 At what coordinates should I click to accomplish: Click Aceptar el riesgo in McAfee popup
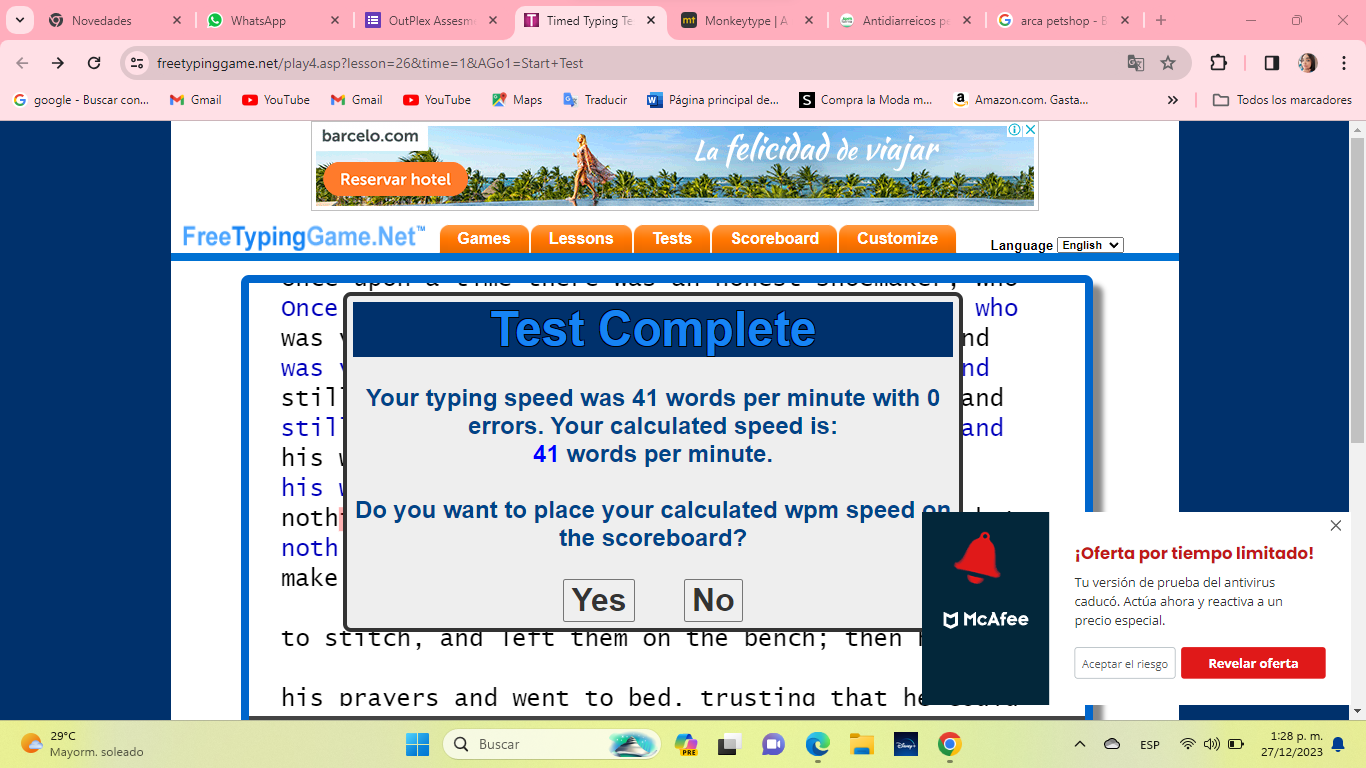point(1125,663)
